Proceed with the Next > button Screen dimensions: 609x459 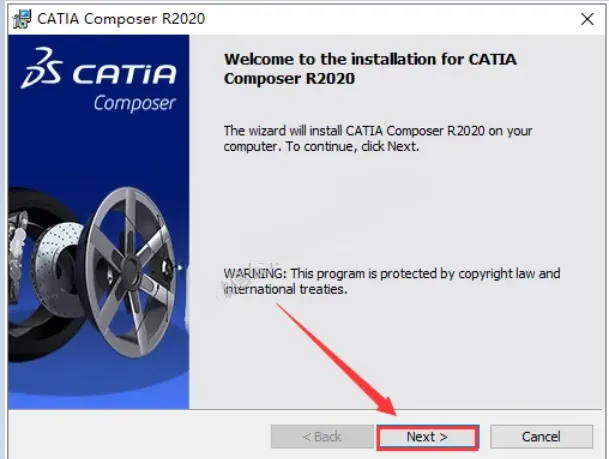tap(427, 437)
